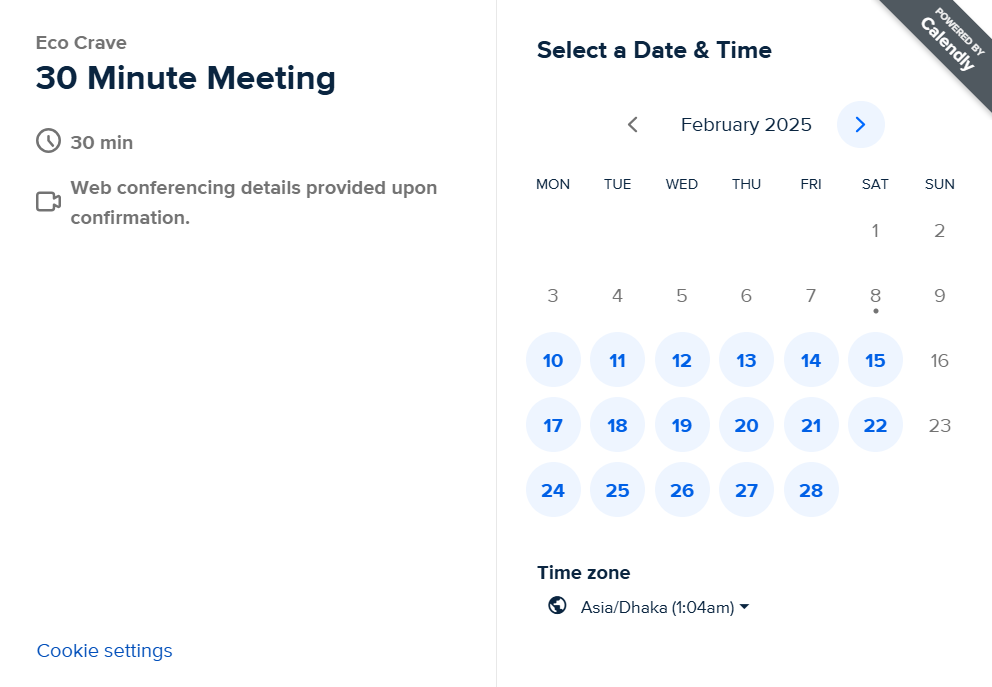Select February 26 on the calendar

tap(682, 490)
